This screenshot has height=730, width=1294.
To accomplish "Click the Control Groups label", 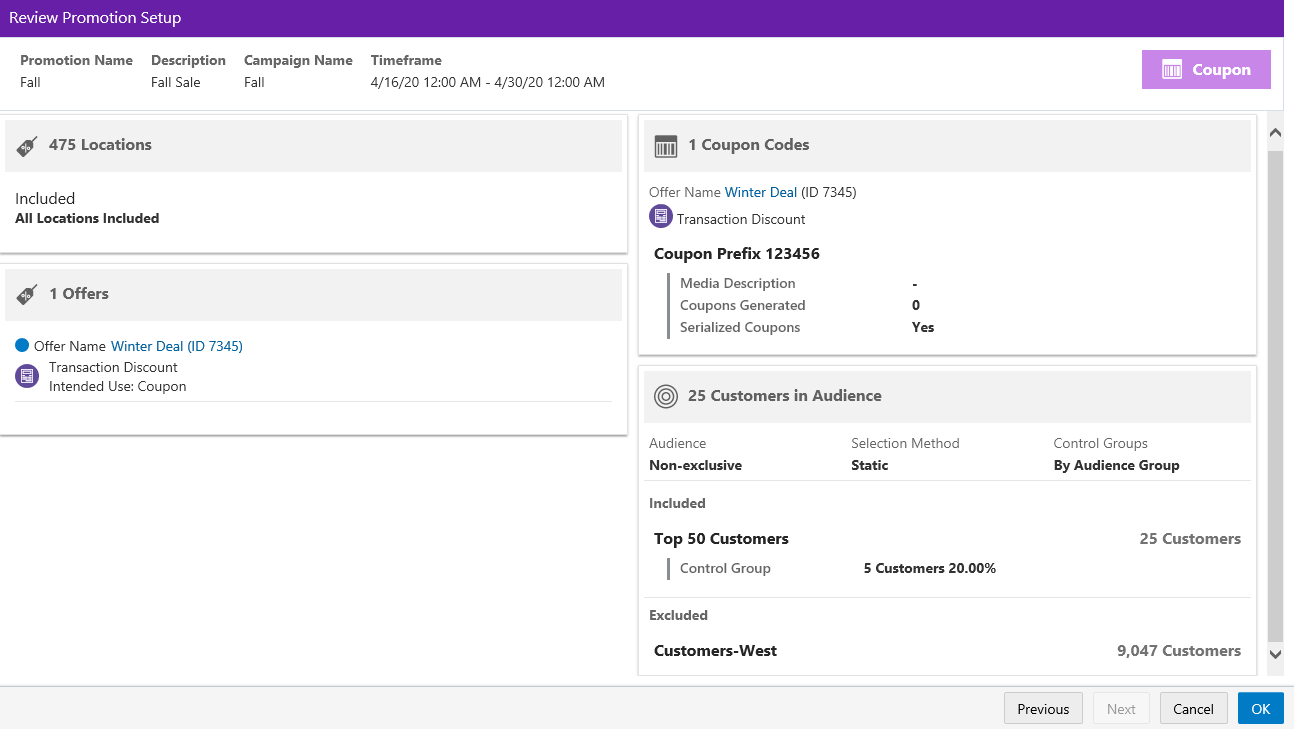I will [x=1101, y=443].
